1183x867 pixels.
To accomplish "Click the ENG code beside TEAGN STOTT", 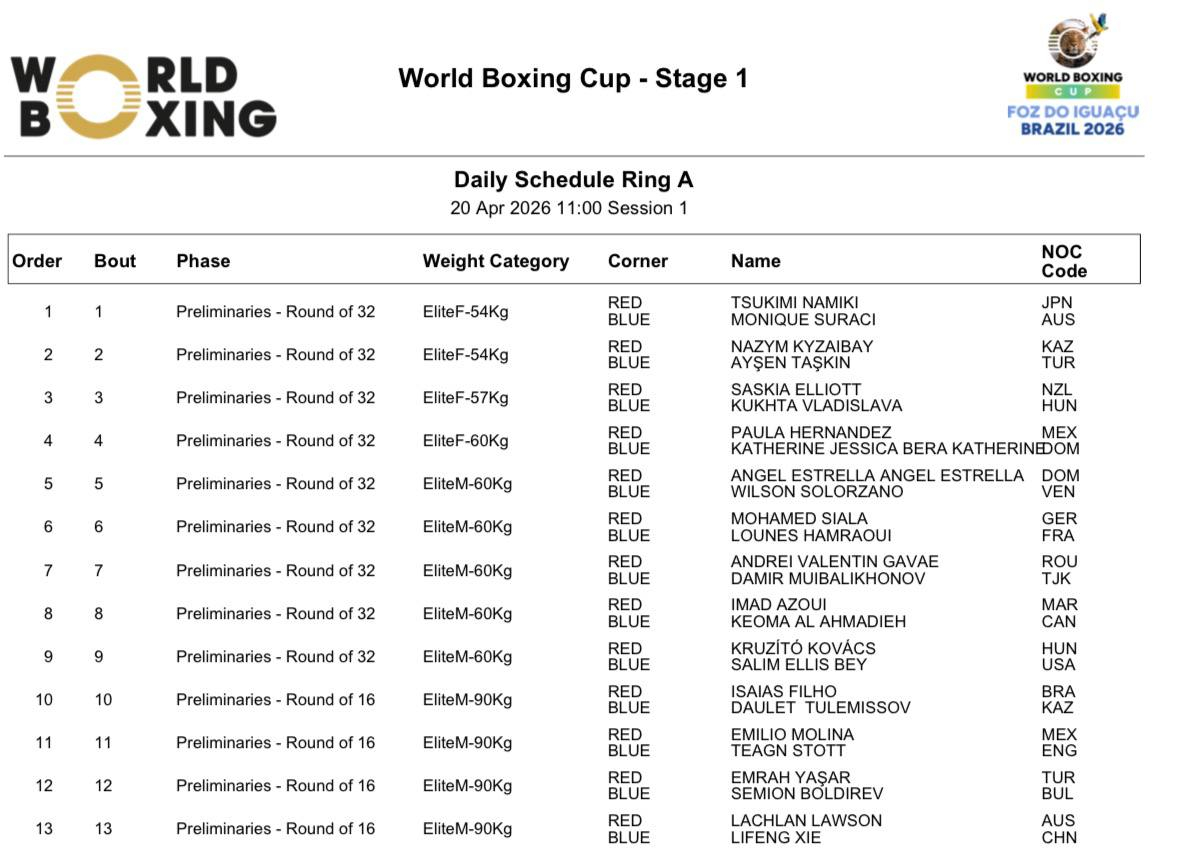I will click(1058, 751).
